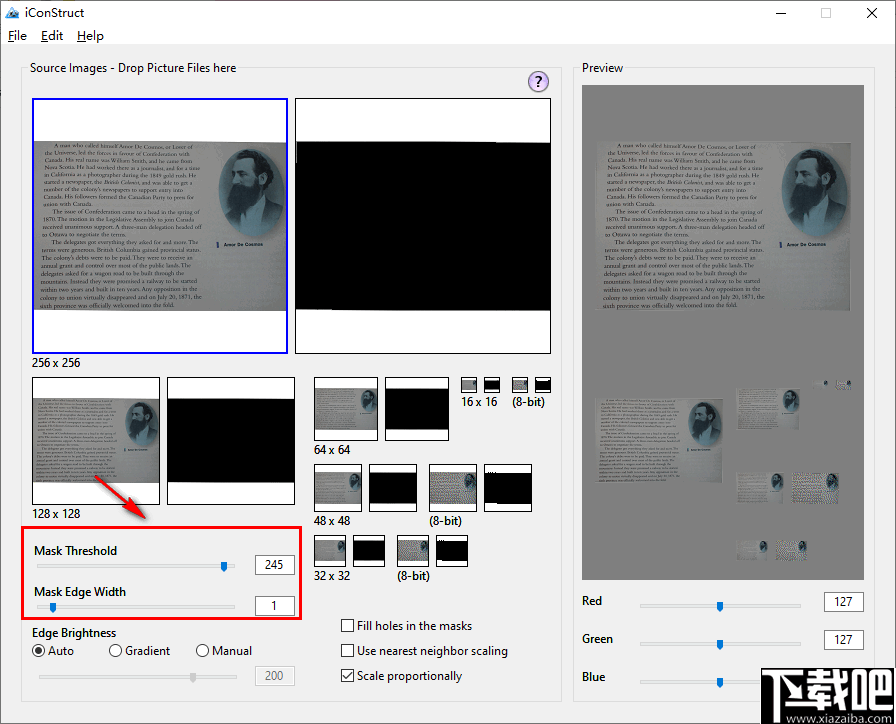
Task: Select the 32 x 32 image thumbnail
Action: tap(330, 551)
